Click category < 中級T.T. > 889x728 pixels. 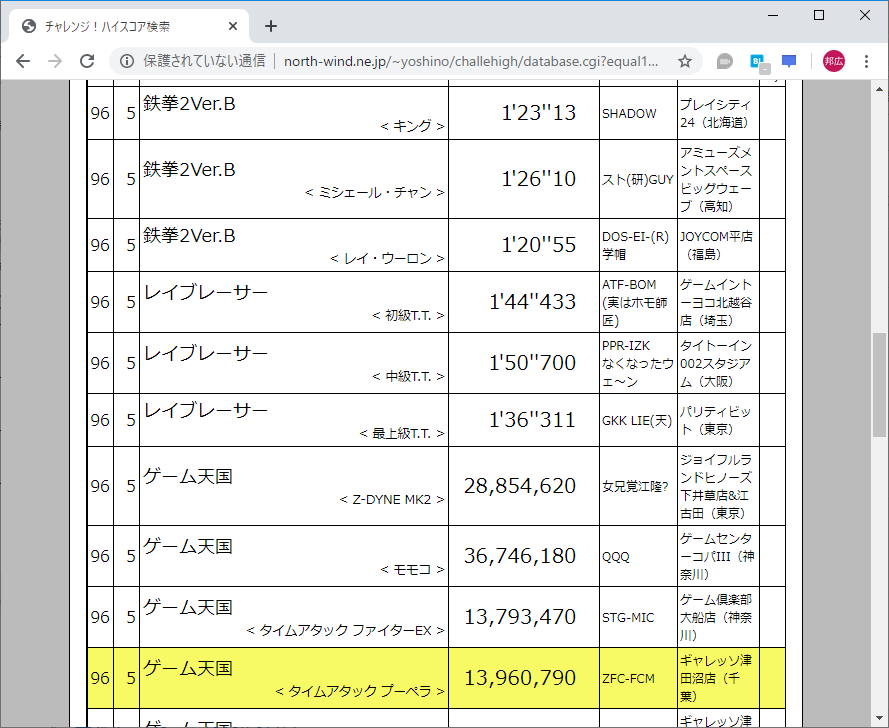click(x=408, y=376)
